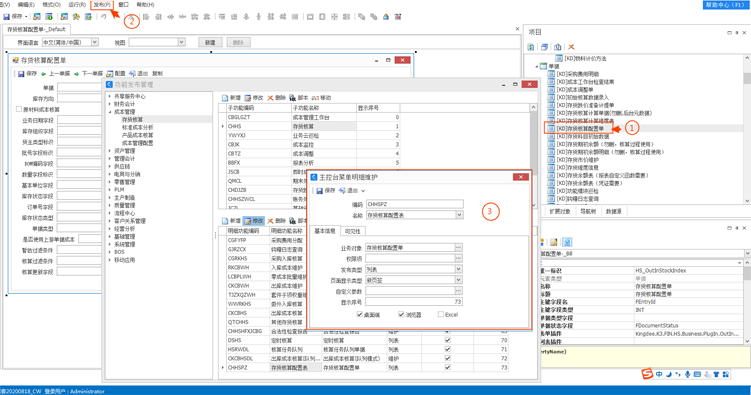Check the Excel checkbox

[441, 315]
